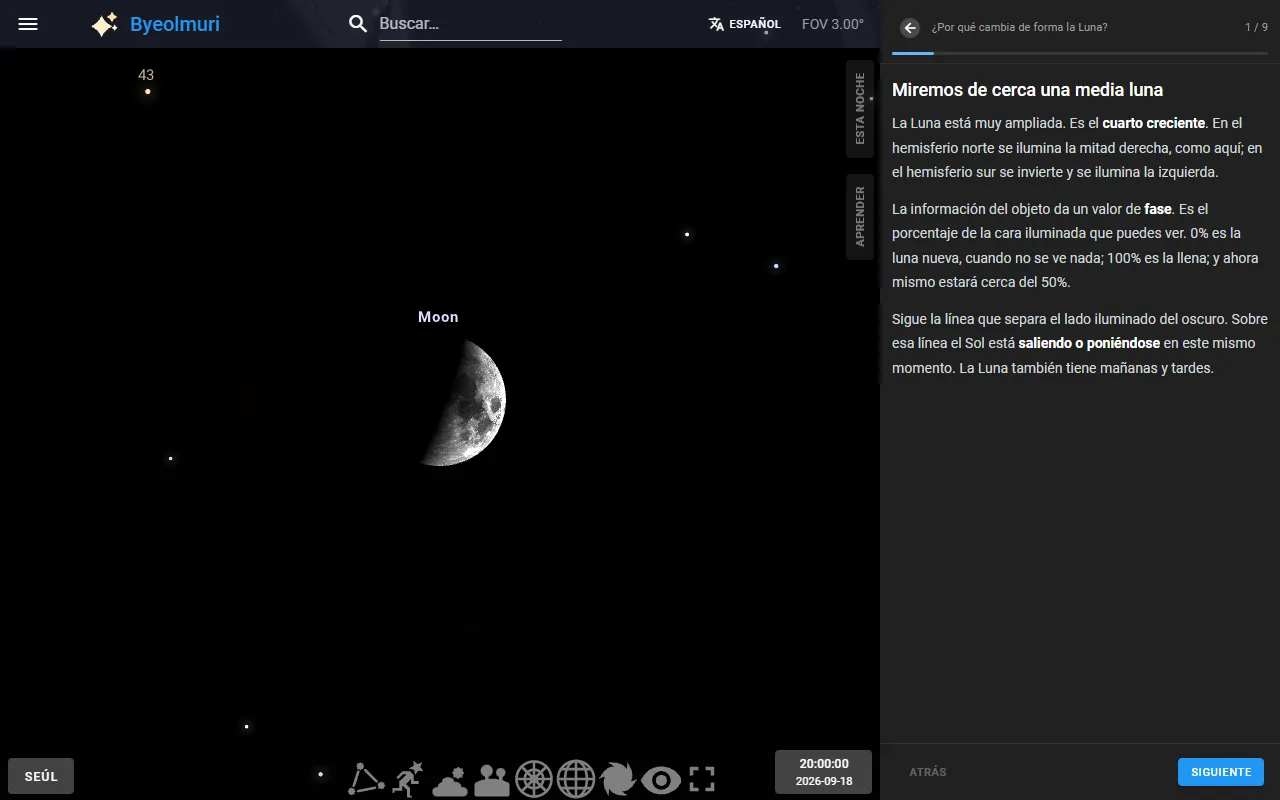Click the Byeolmuri app title
The image size is (1280, 800).
[175, 24]
